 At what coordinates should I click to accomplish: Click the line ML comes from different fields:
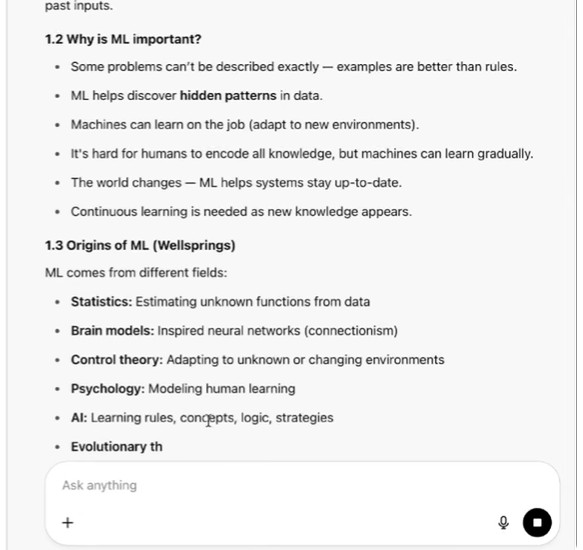click(136, 273)
